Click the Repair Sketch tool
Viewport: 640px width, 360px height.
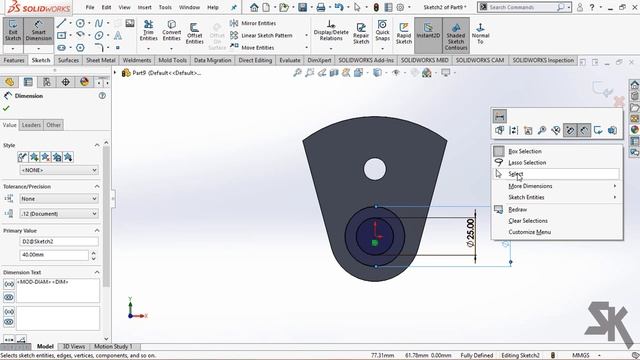(x=361, y=33)
